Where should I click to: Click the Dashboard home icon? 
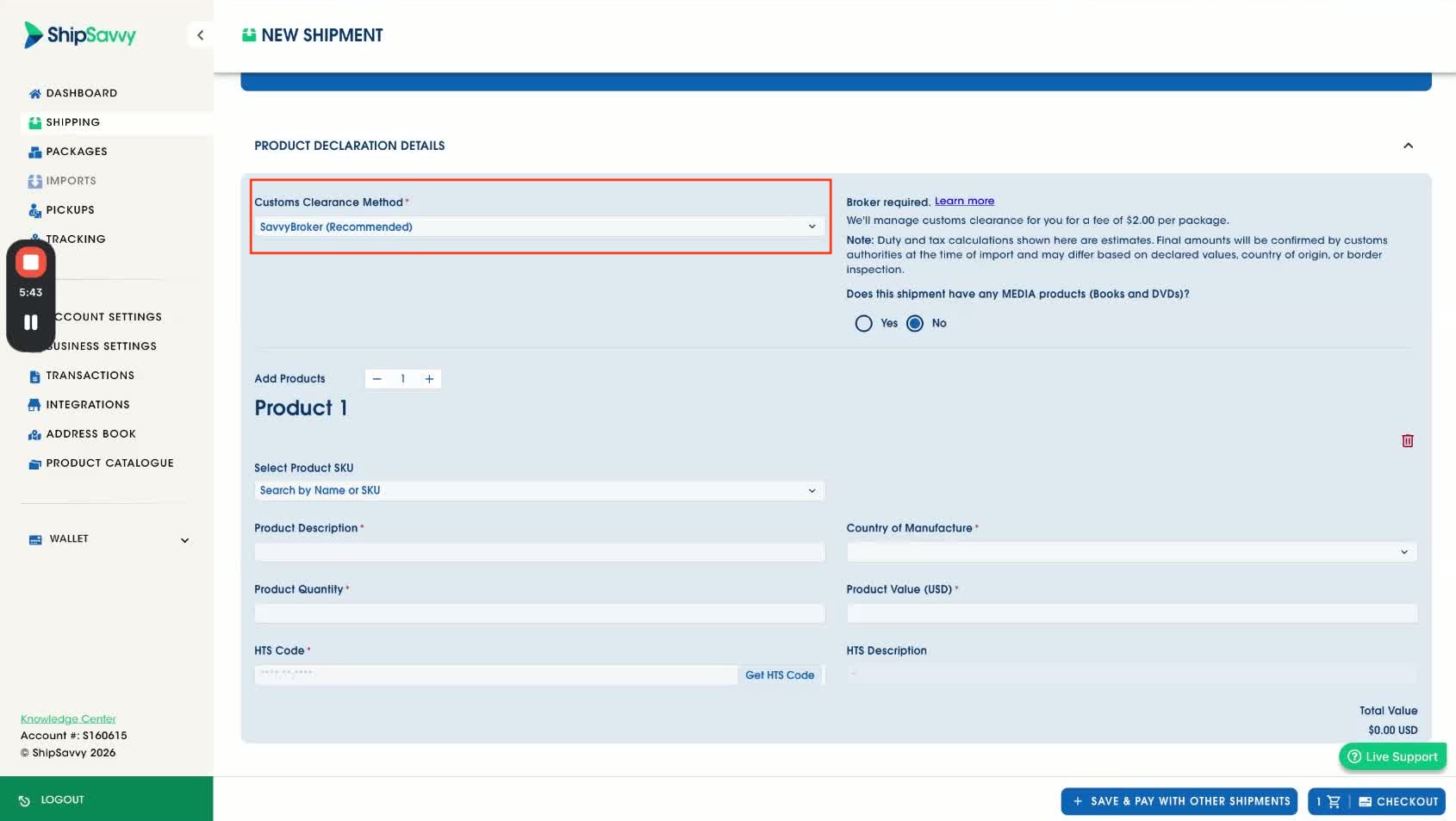34,93
